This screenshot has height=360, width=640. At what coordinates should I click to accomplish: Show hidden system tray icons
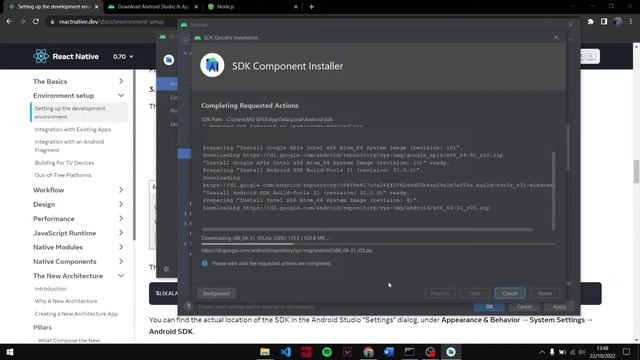(542, 352)
